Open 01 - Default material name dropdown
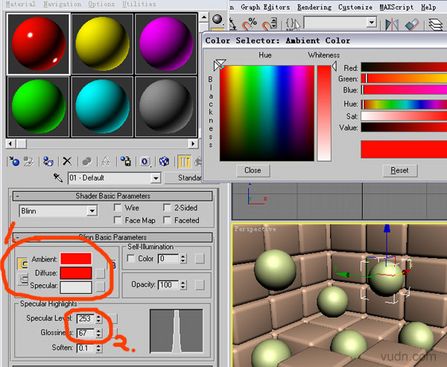This screenshot has height=367, width=447. click(x=155, y=178)
